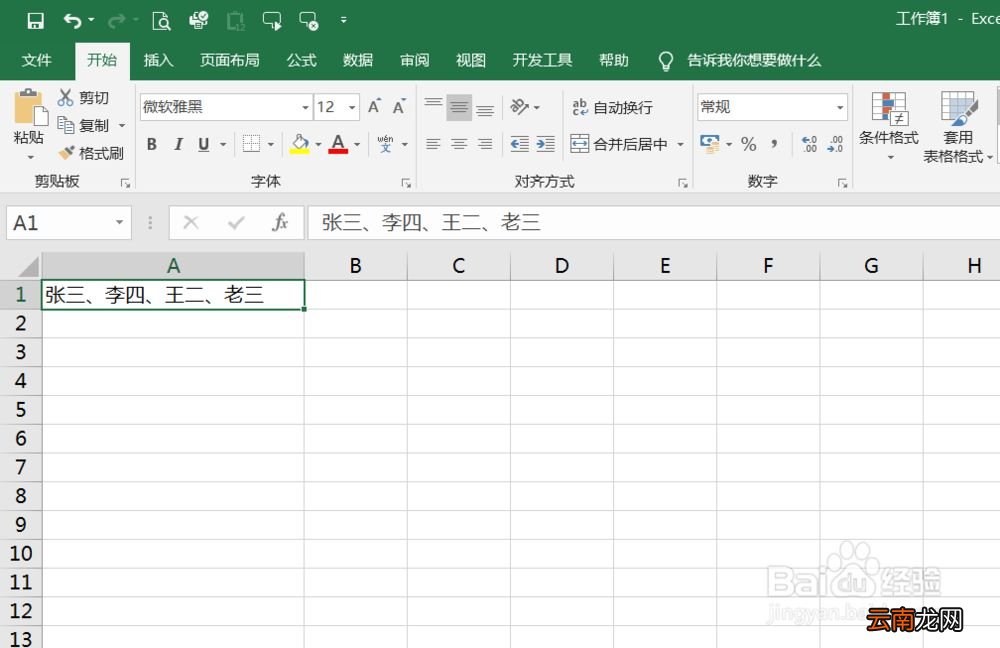The width and height of the screenshot is (1000, 648).
Task: Apply accounting number format
Action: click(x=709, y=144)
